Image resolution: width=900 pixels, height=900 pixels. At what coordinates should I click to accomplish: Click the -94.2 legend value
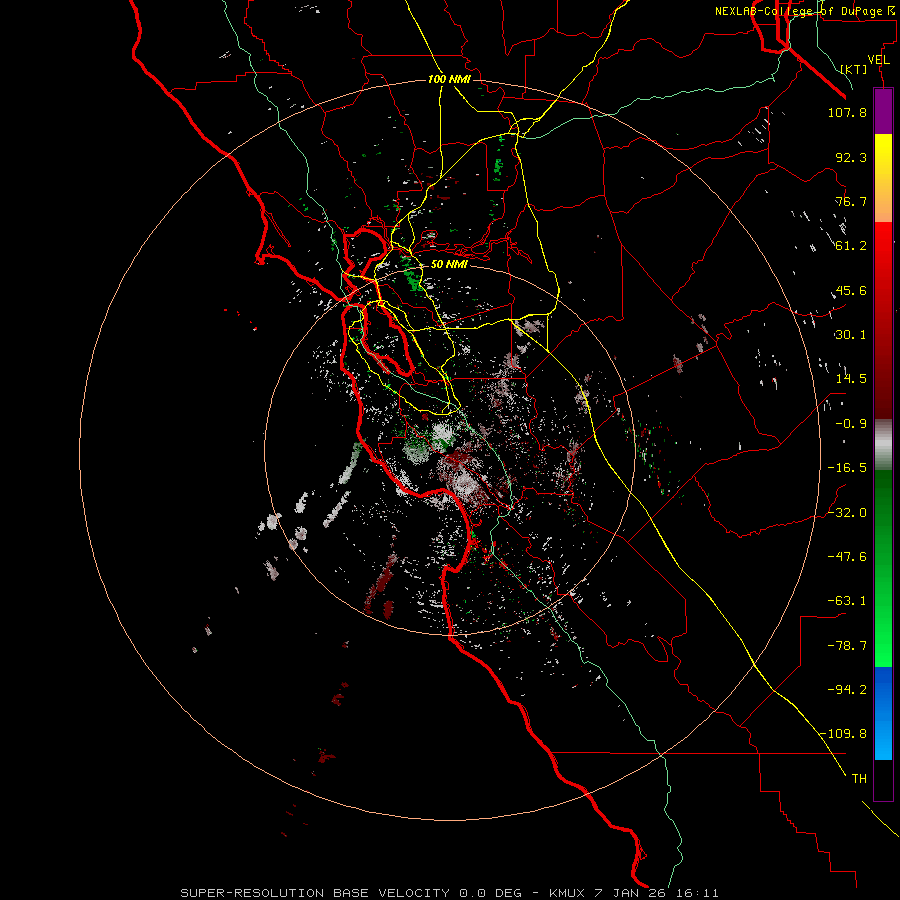[847, 690]
